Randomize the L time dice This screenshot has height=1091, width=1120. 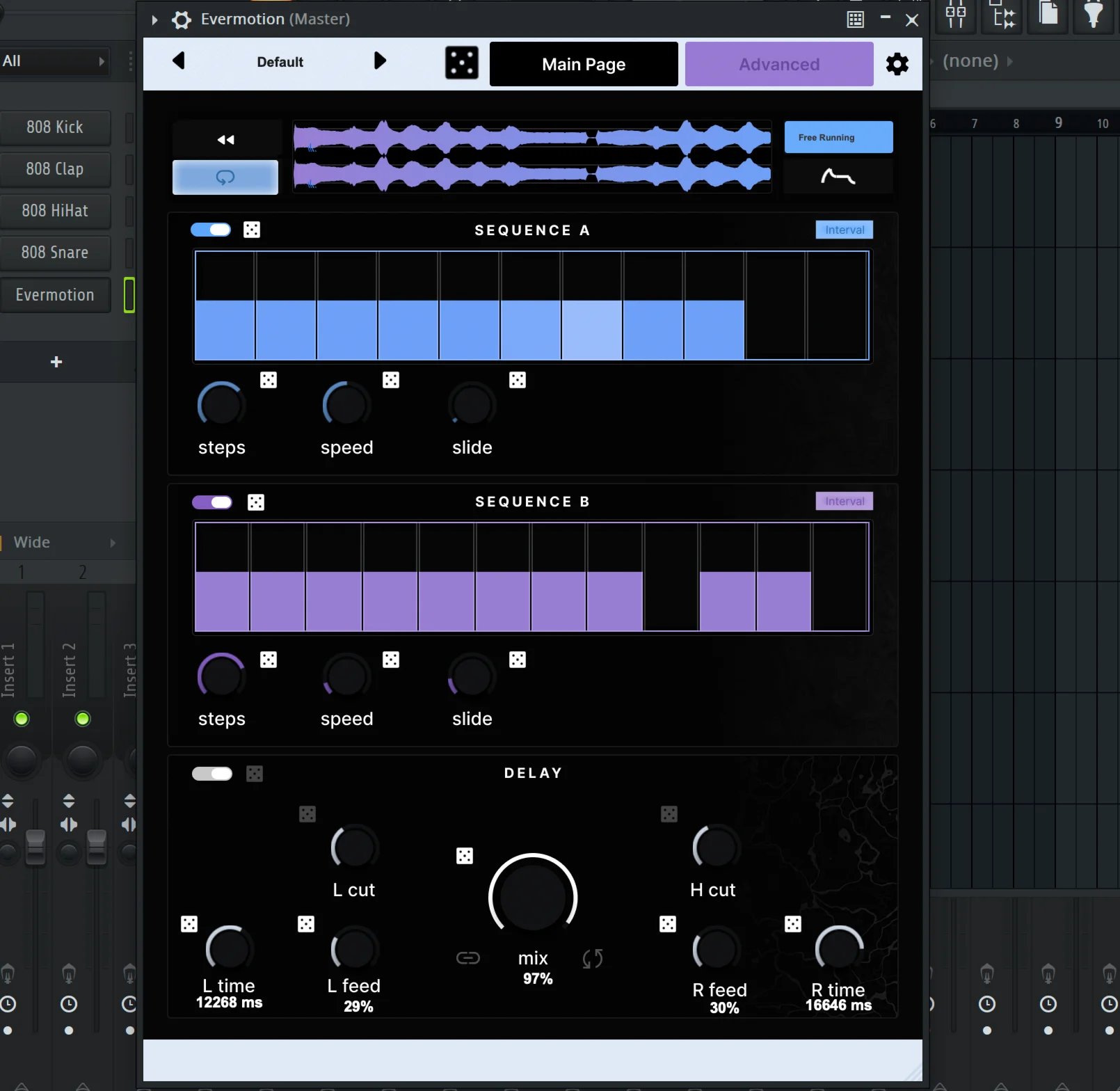(189, 924)
